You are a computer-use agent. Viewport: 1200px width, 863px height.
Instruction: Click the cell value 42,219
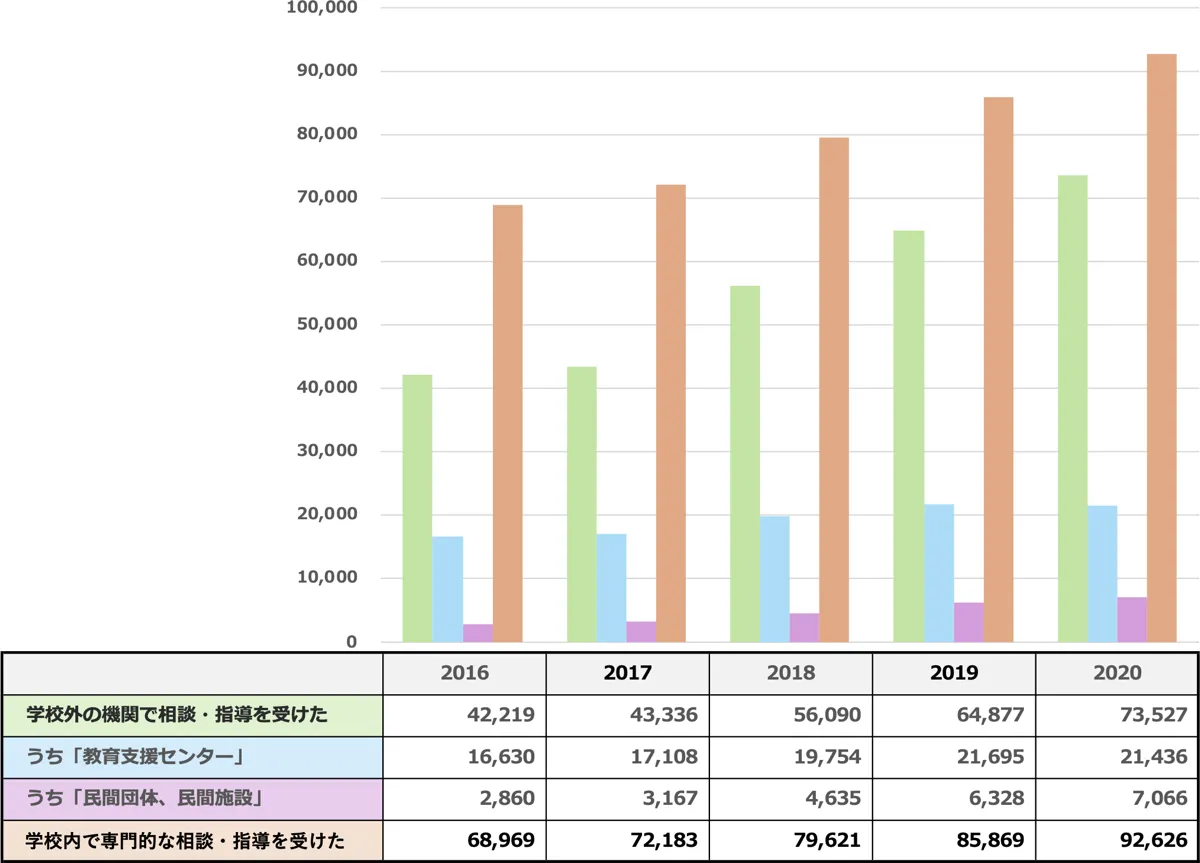coord(502,716)
